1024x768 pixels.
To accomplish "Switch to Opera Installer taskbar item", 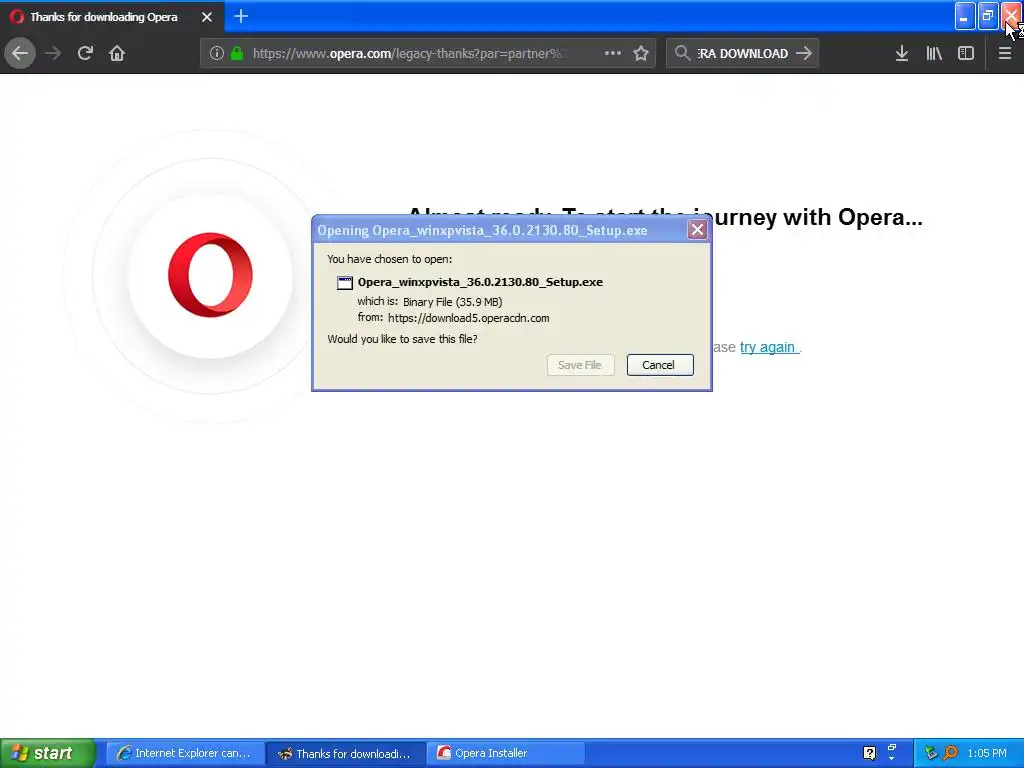I will (506, 753).
